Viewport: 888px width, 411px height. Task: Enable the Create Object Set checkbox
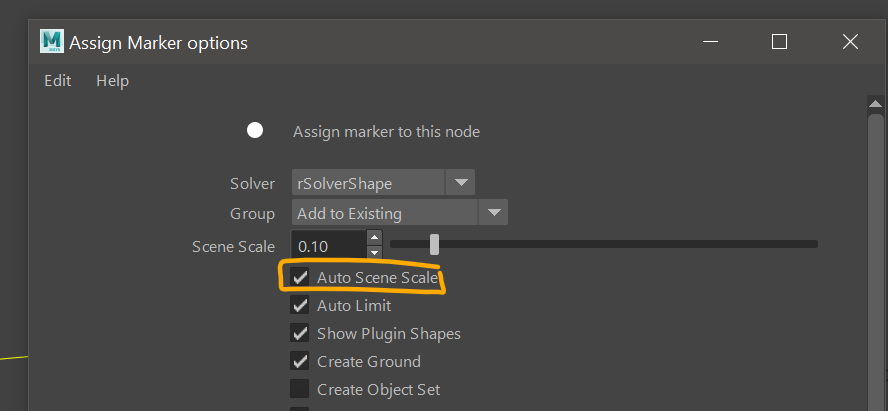[x=300, y=389]
